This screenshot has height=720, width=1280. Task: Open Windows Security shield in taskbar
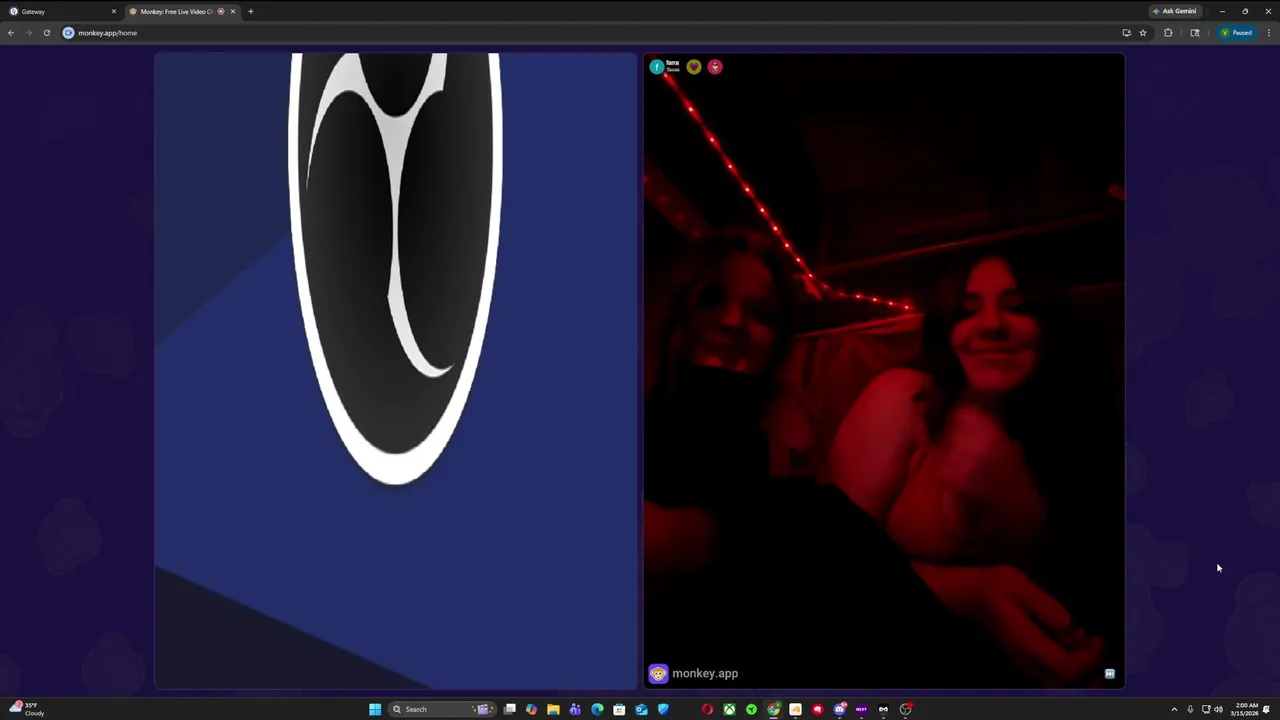[x=663, y=709]
